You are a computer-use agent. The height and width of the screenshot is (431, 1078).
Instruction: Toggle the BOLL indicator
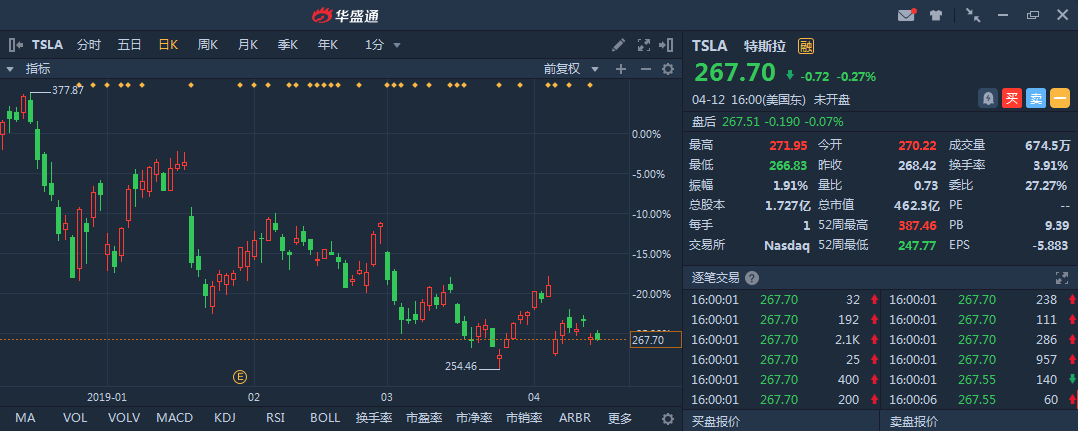point(324,418)
